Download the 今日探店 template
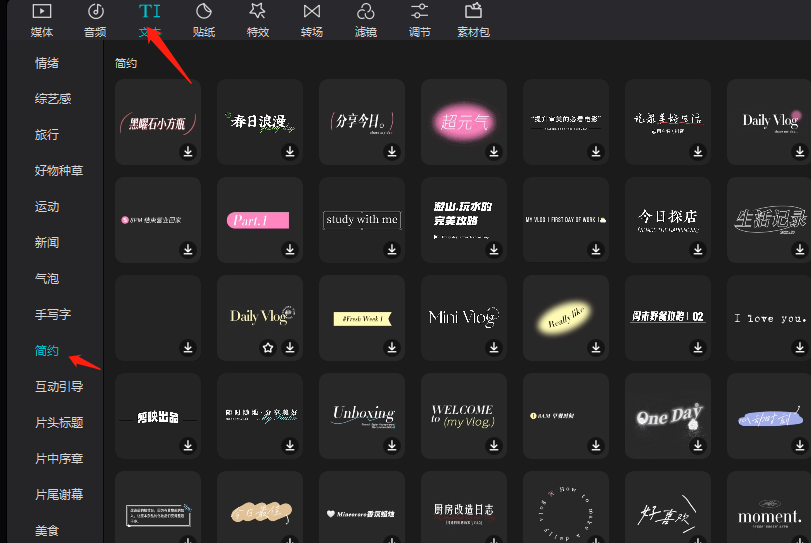Viewport: 811px width, 543px height. tap(698, 249)
